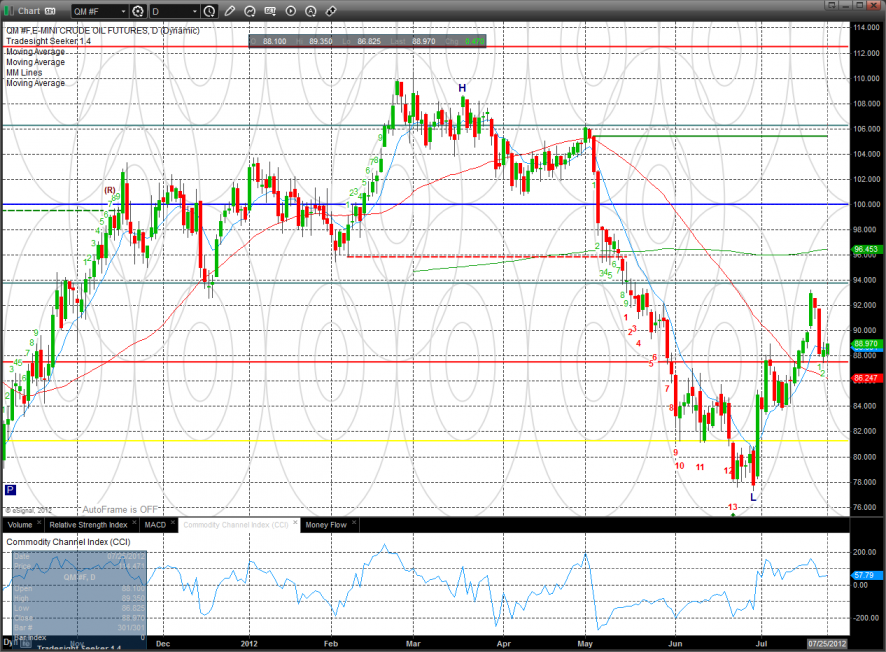Click the AutoFrame is OFF label
This screenshot has width=886, height=652.
pyautogui.click(x=120, y=508)
